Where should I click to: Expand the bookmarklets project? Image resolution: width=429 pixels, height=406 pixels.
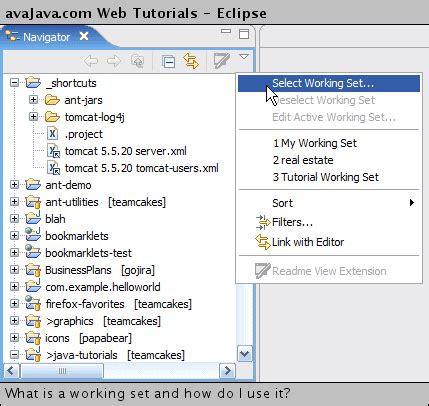tap(14, 235)
